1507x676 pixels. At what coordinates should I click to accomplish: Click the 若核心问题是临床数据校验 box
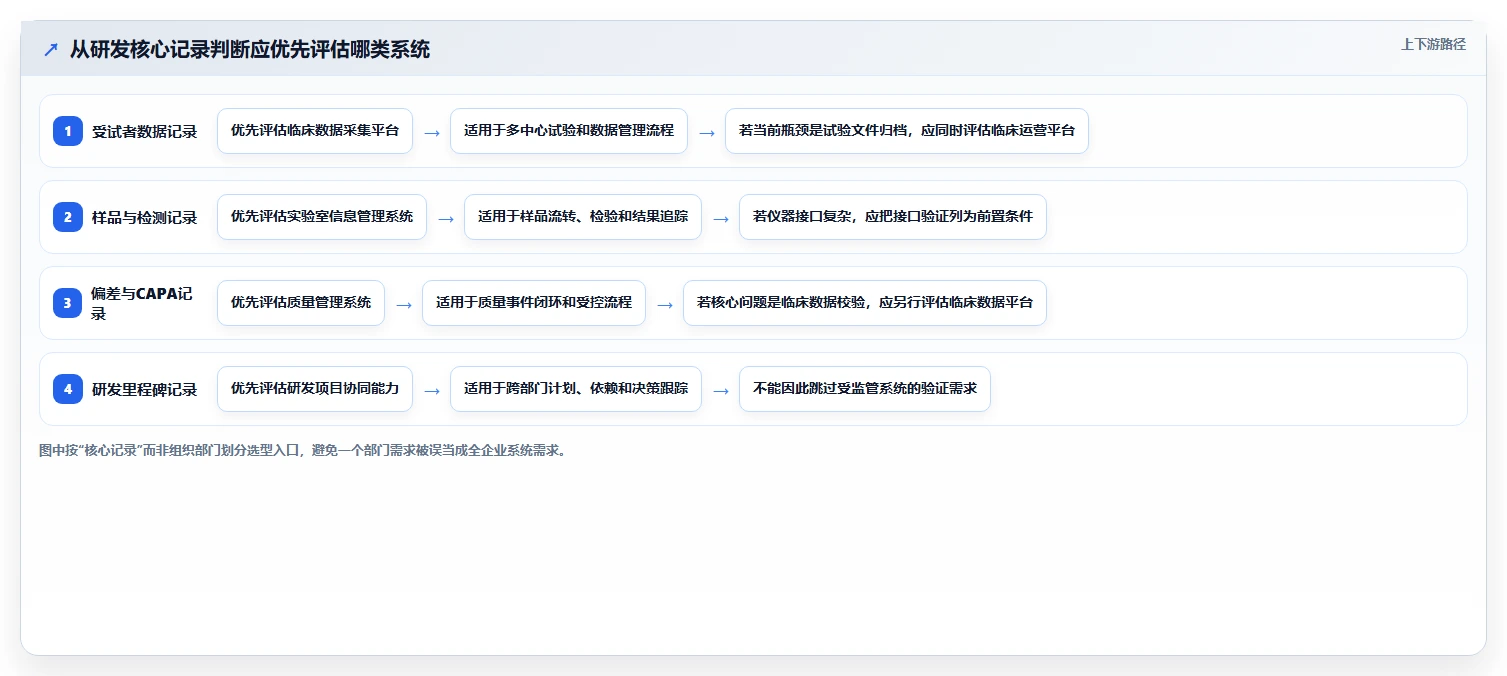tap(865, 303)
